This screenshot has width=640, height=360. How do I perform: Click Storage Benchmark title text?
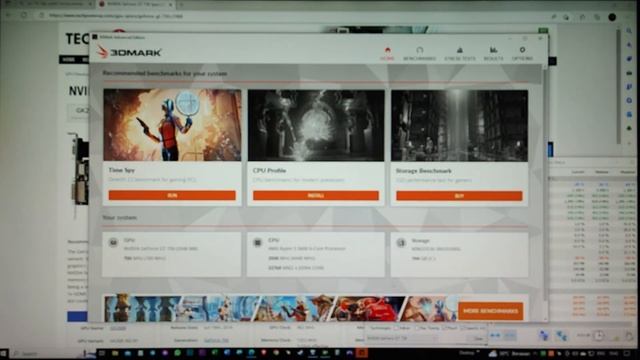pos(424,171)
